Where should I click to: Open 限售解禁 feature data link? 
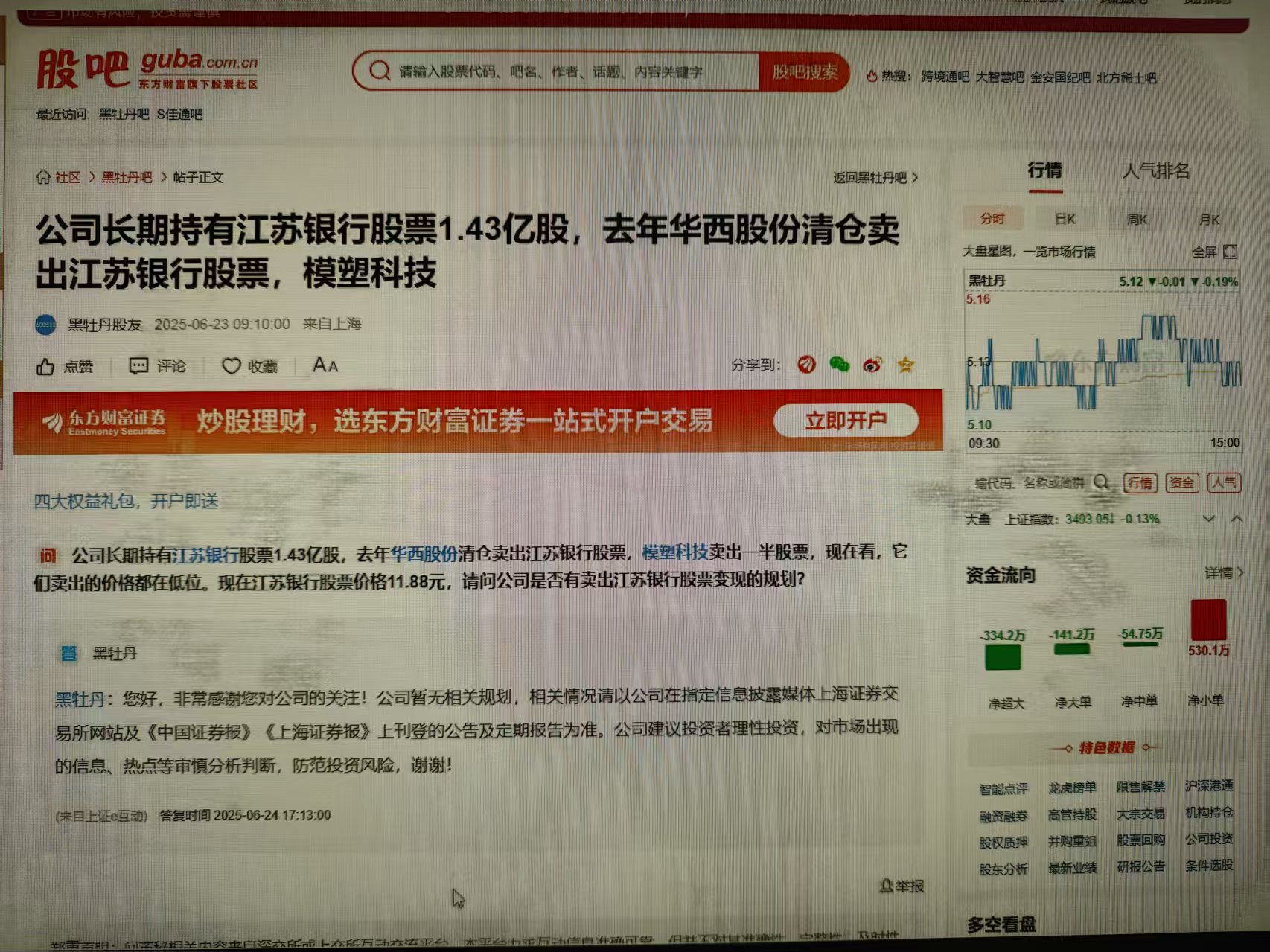(1140, 787)
